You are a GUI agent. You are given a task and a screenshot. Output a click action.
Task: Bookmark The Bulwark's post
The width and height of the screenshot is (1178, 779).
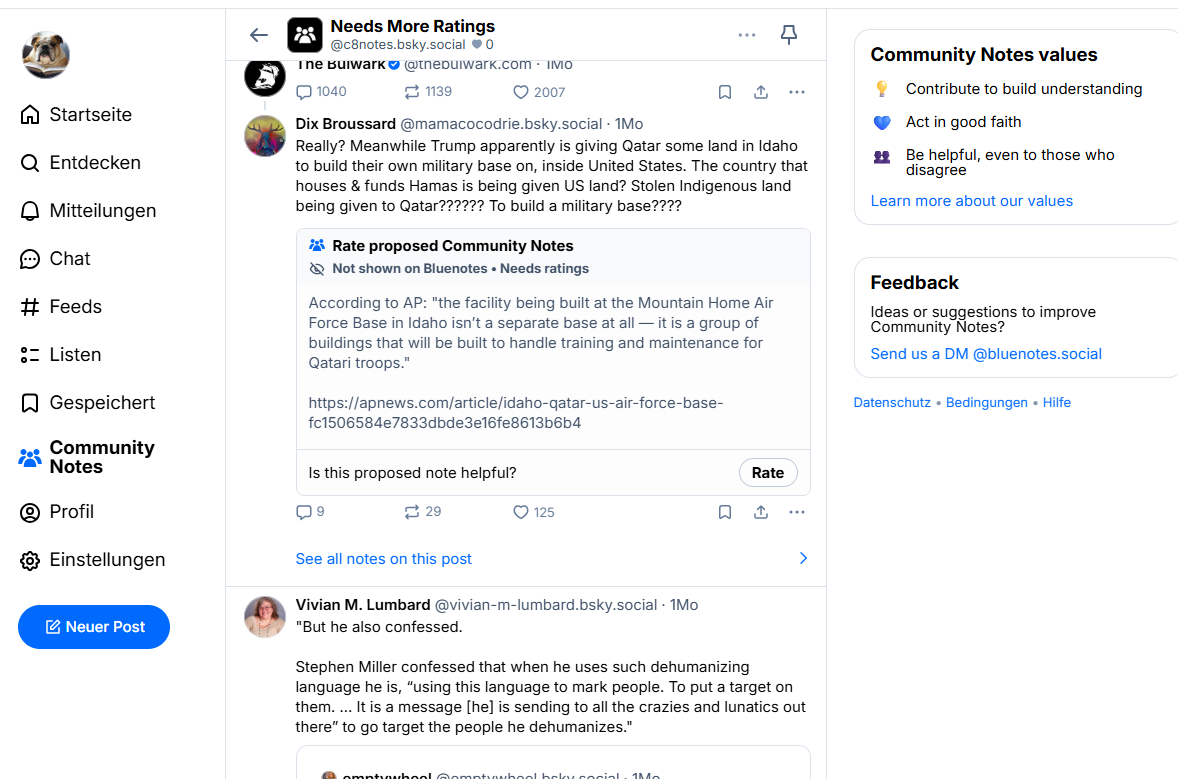725,92
